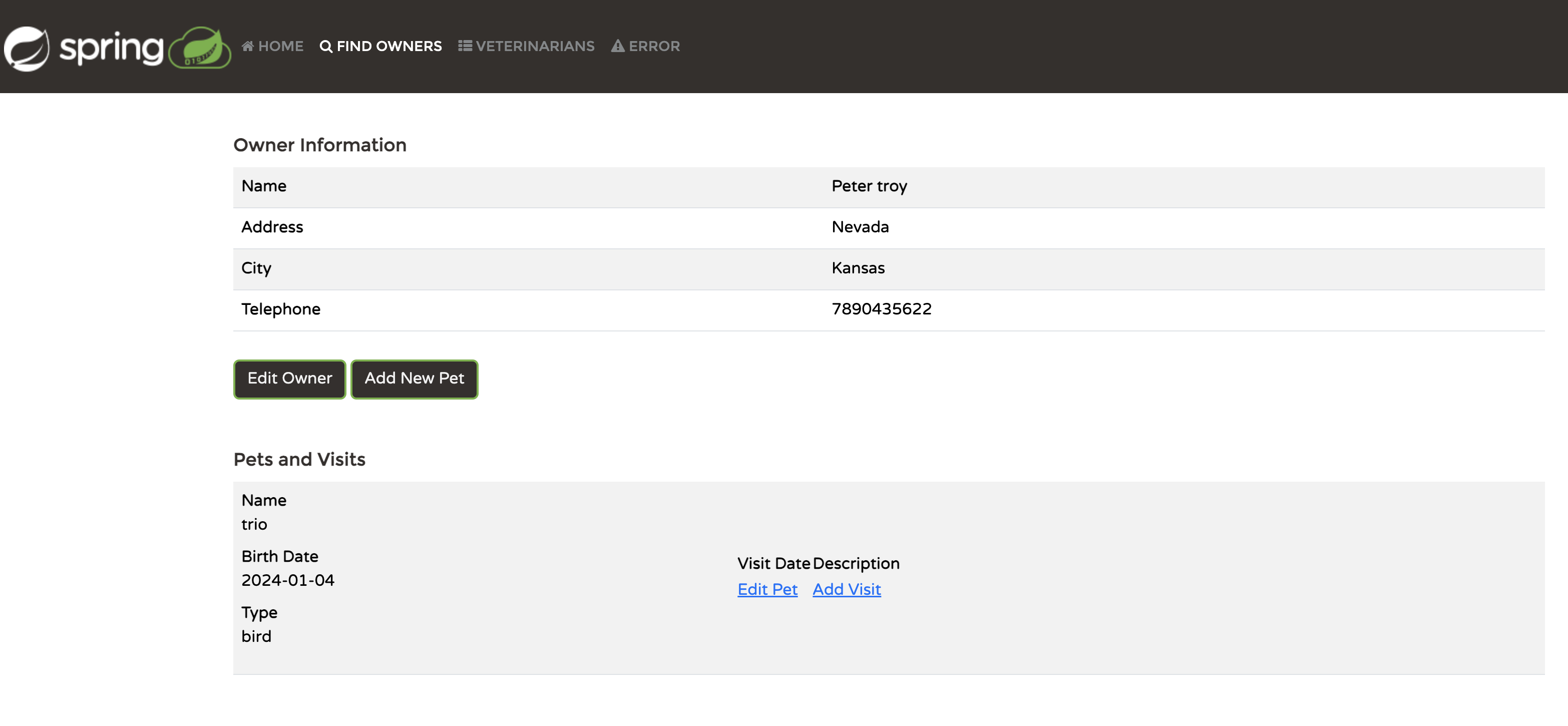Click the Home house icon

tap(248, 46)
